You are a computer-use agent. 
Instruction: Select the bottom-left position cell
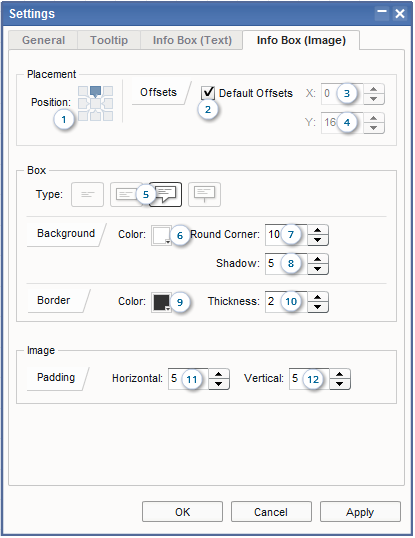[83, 116]
